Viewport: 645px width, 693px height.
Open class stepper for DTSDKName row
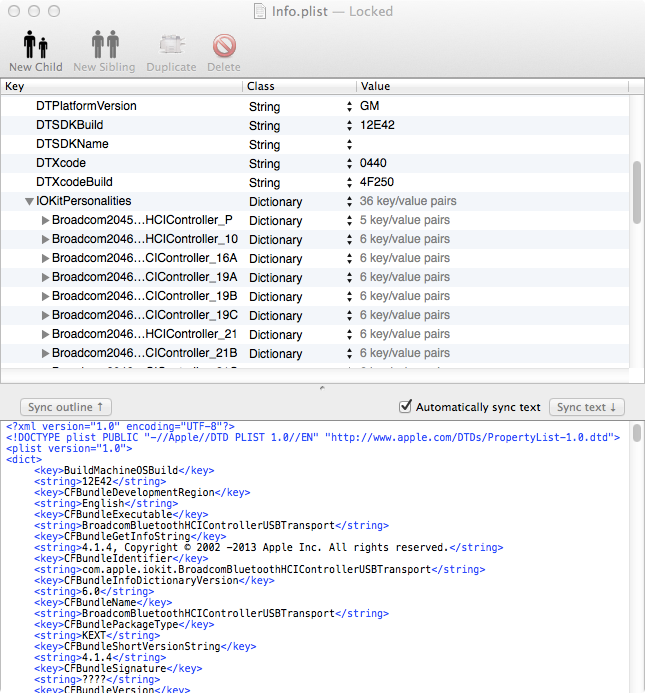(x=349, y=144)
